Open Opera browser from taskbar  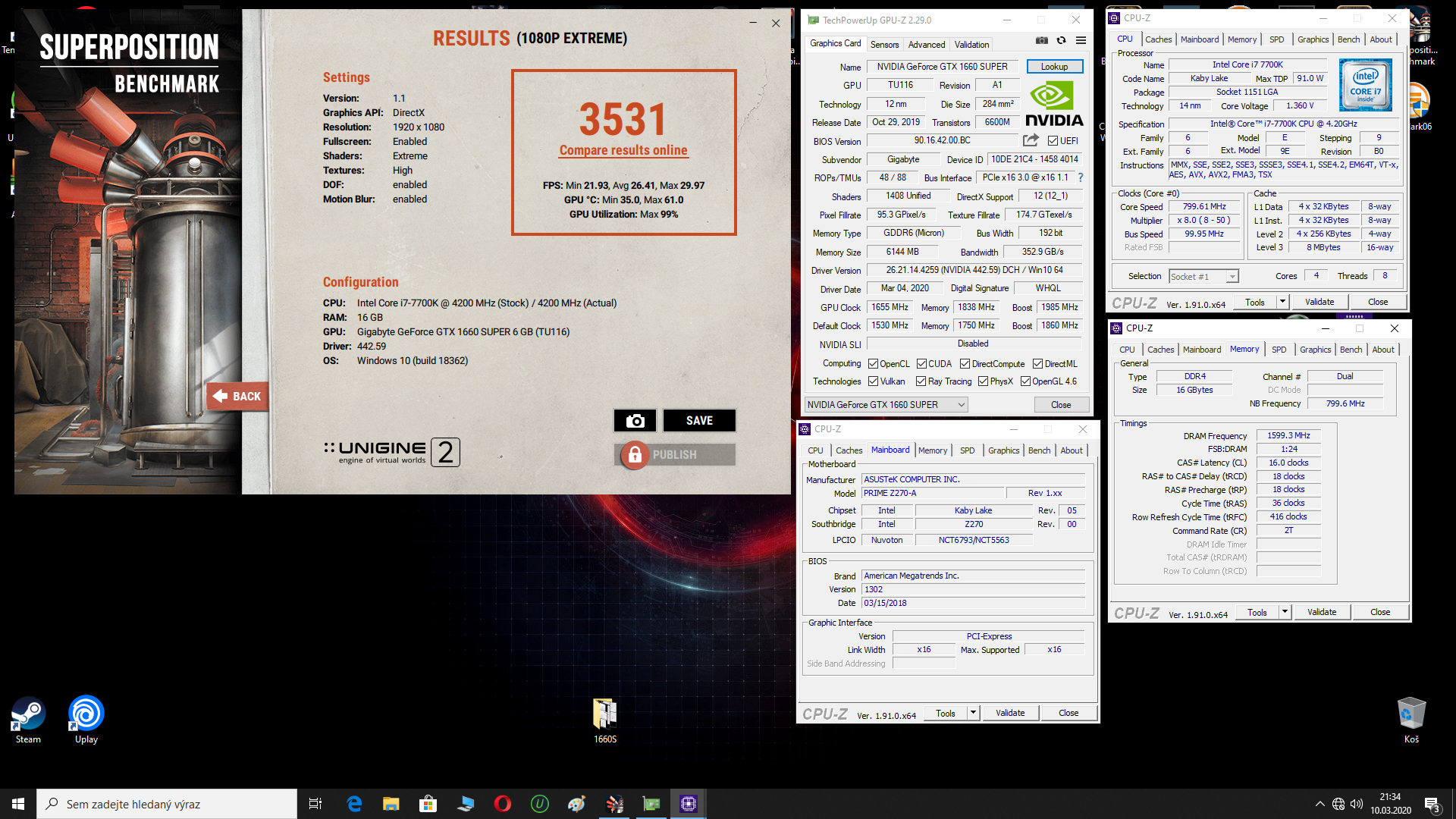point(503,804)
